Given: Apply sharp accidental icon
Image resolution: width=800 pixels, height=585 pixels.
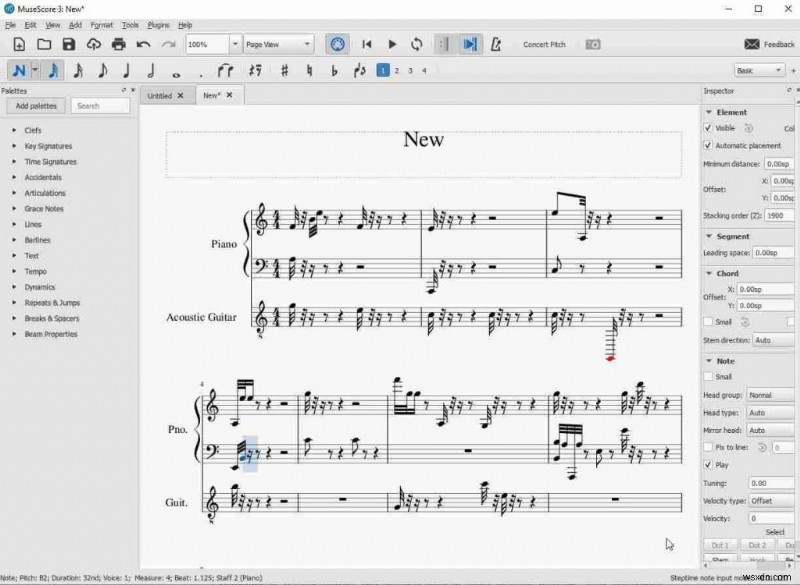Looking at the screenshot, I should coord(285,70).
